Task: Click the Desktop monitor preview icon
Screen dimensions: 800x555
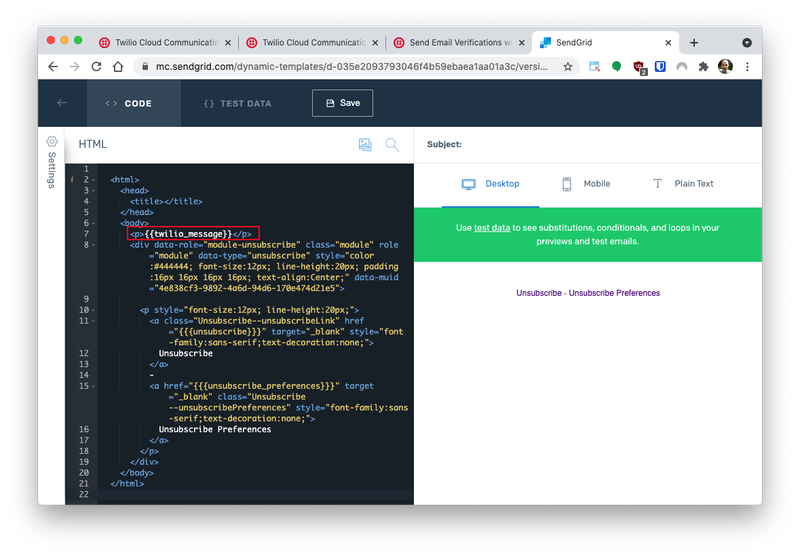Action: (468, 184)
